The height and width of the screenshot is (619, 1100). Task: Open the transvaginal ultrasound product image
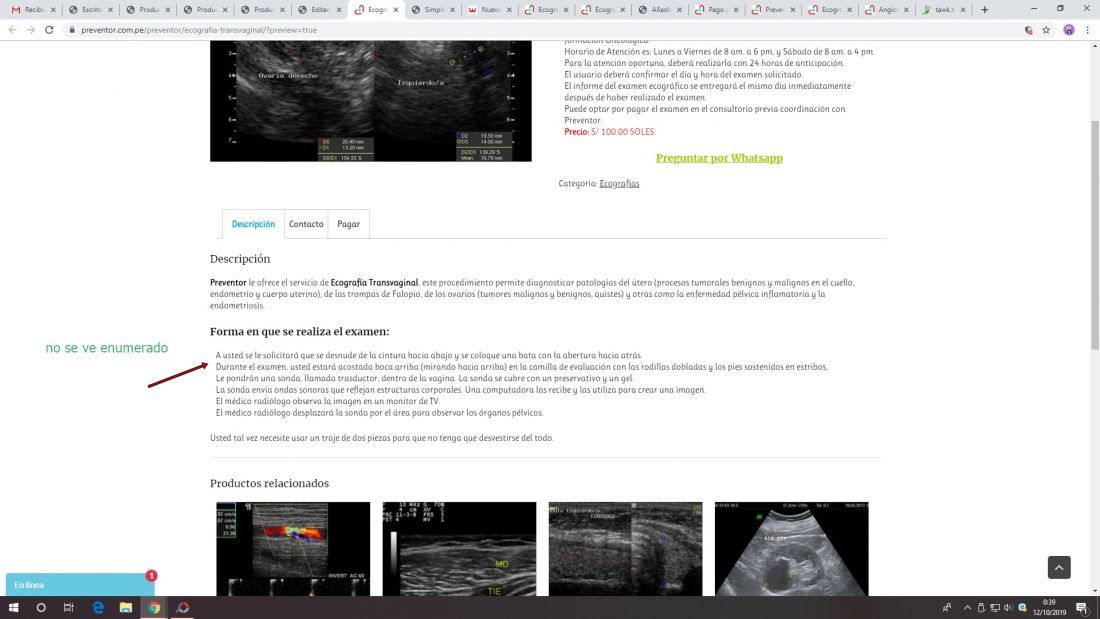click(x=370, y=101)
